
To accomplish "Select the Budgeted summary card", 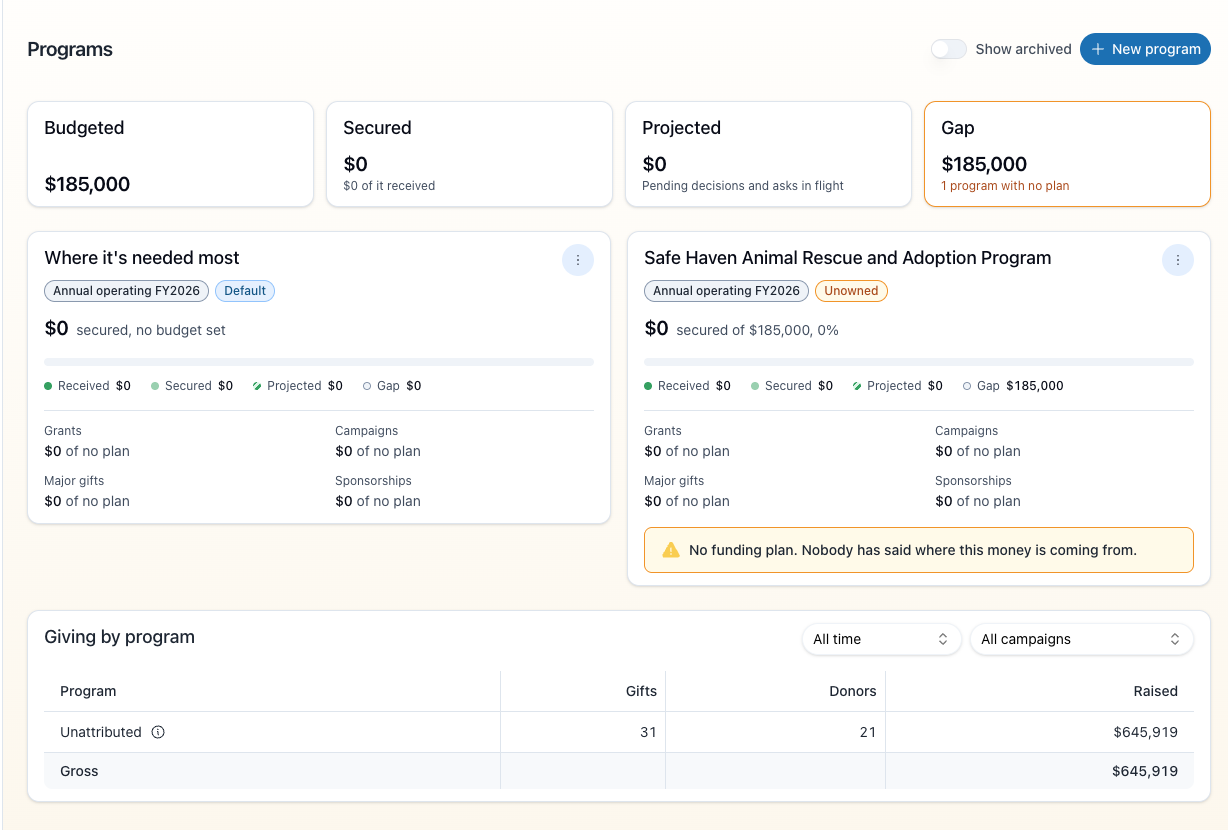I will point(170,154).
